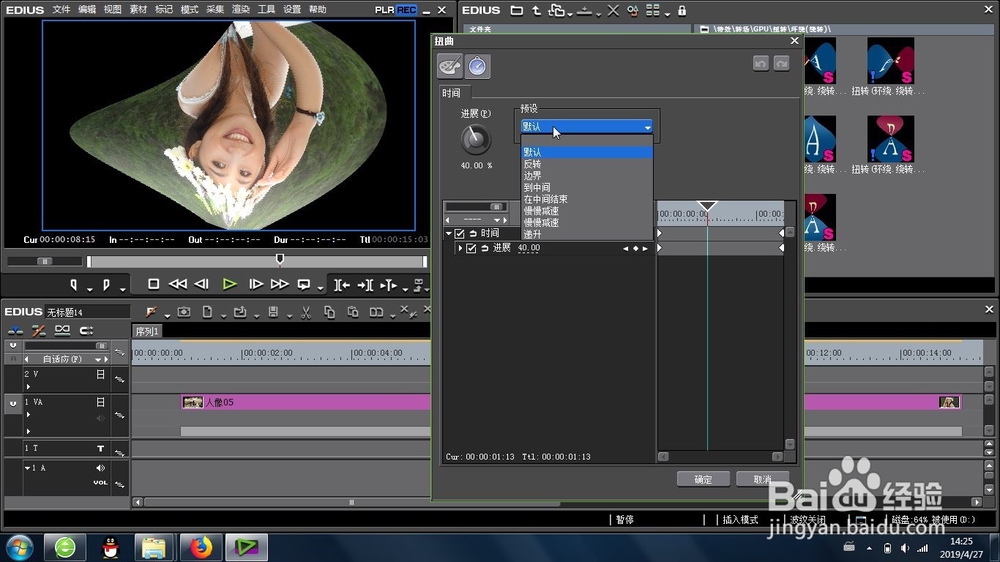This screenshot has width=1000, height=562.
Task: Click the 取消 button
Action: 762,479
